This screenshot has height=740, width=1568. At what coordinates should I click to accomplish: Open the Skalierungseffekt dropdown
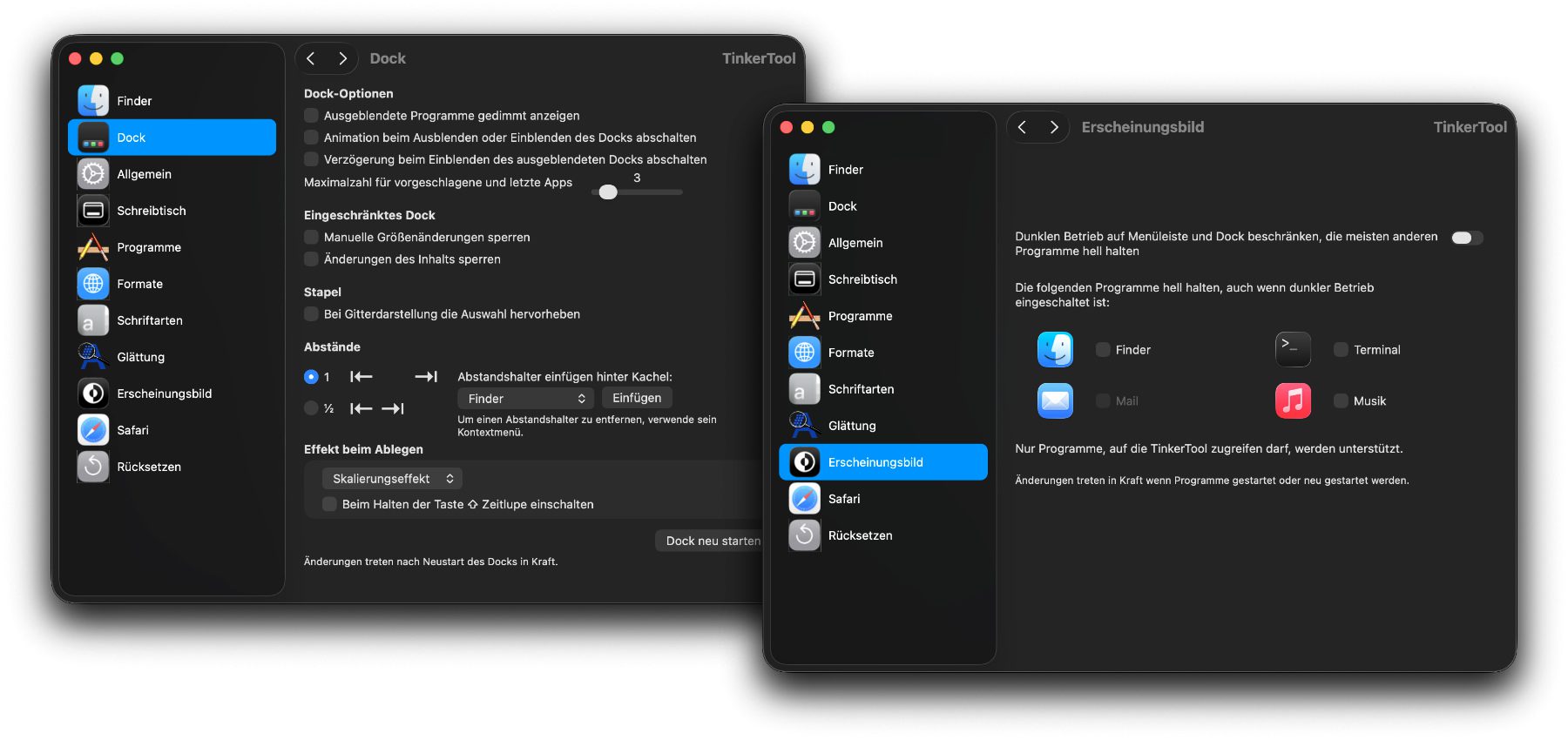pyautogui.click(x=392, y=479)
